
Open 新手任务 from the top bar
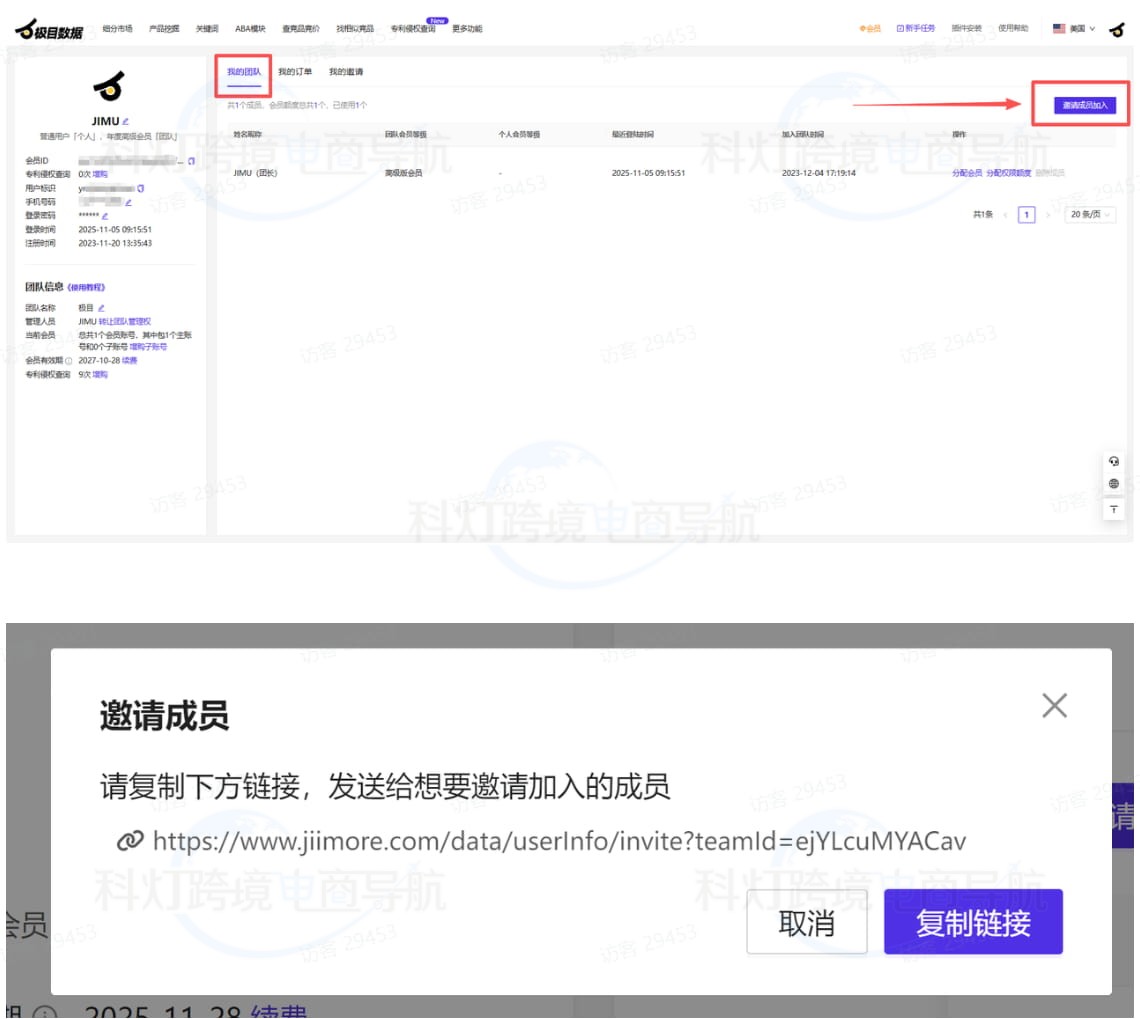[920, 29]
